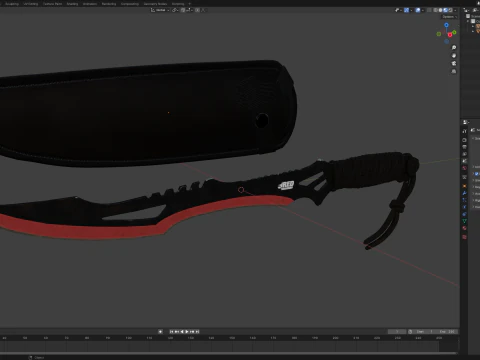Click the pan hand viewport button

pyautogui.click(x=454, y=56)
